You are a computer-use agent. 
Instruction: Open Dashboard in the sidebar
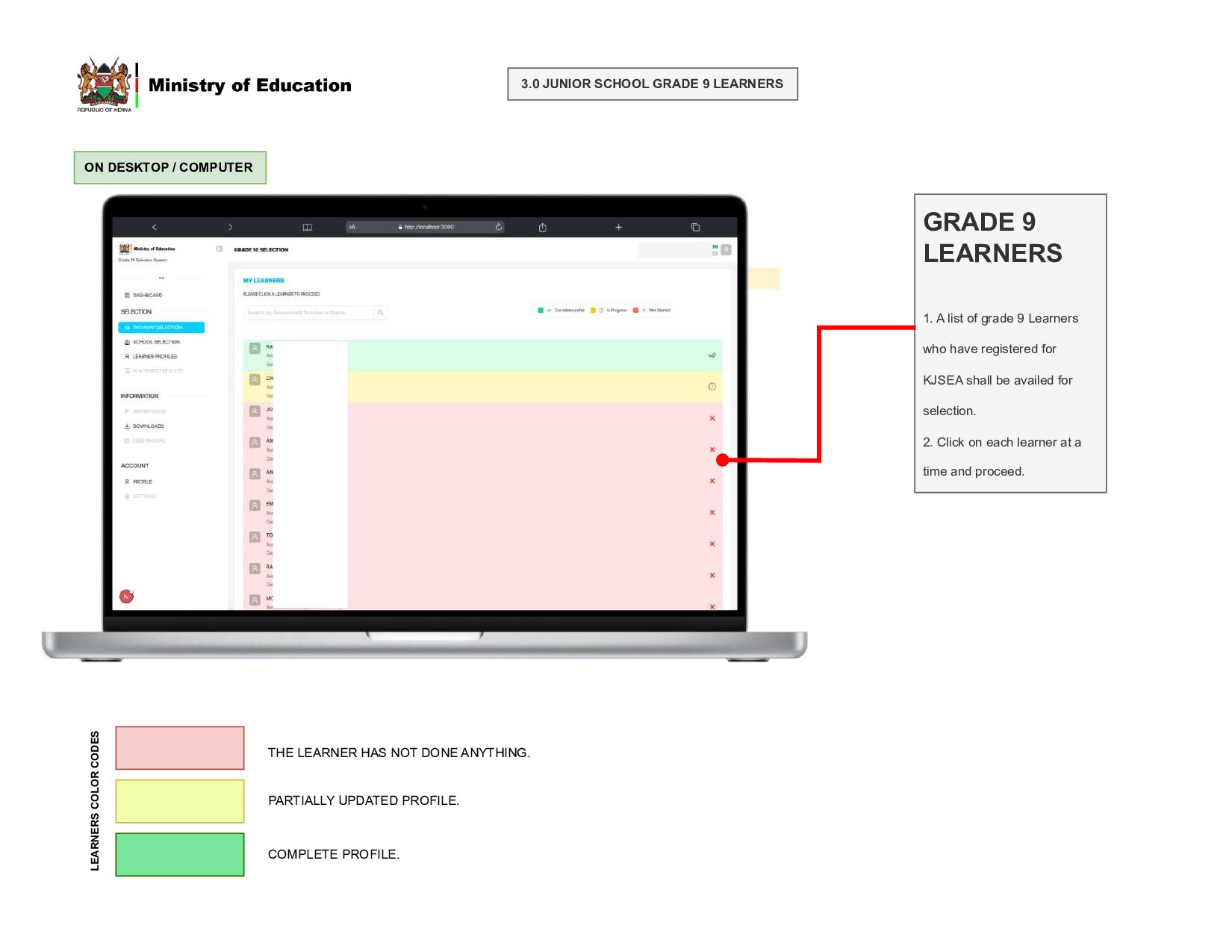click(143, 295)
